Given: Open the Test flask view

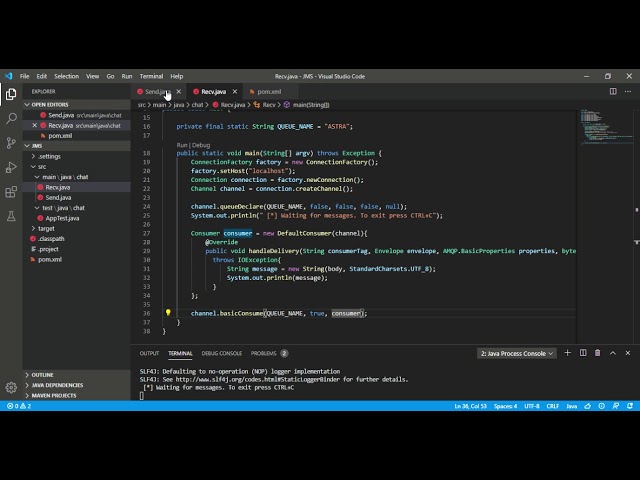Looking at the screenshot, I should coord(11,216).
